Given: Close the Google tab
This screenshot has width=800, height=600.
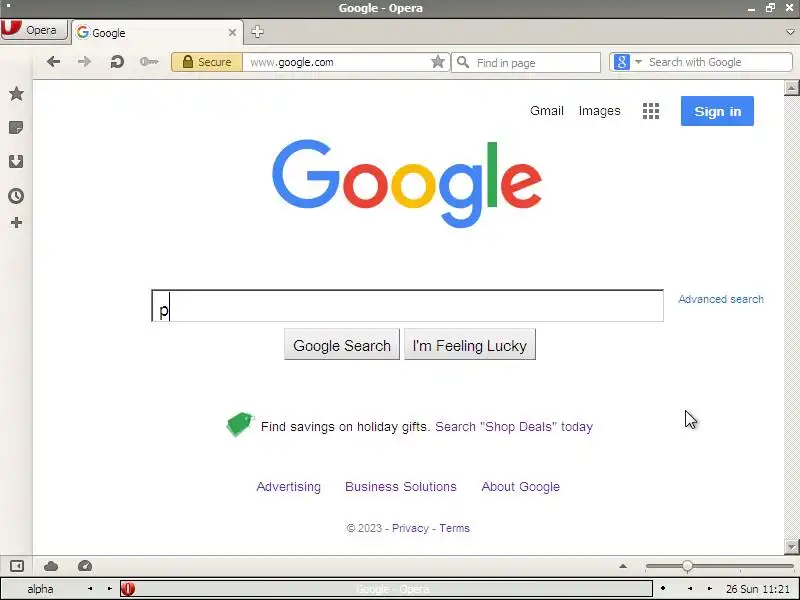Looking at the screenshot, I should click(x=232, y=33).
